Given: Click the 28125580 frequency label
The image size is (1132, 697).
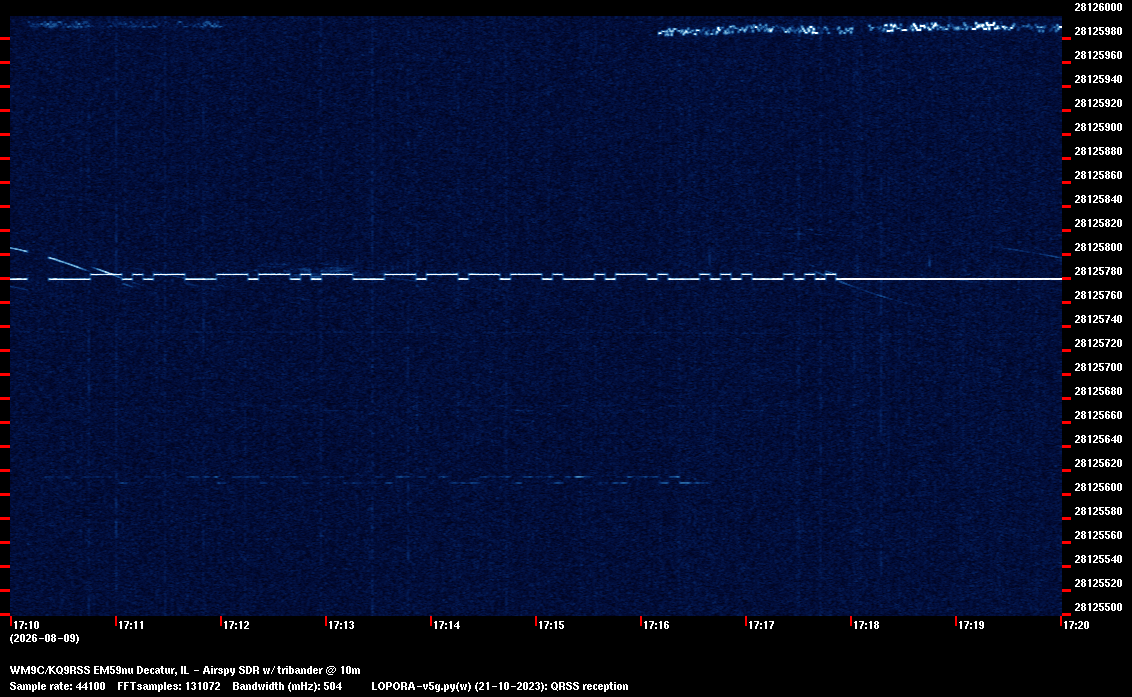Looking at the screenshot, I should click(x=1098, y=511).
